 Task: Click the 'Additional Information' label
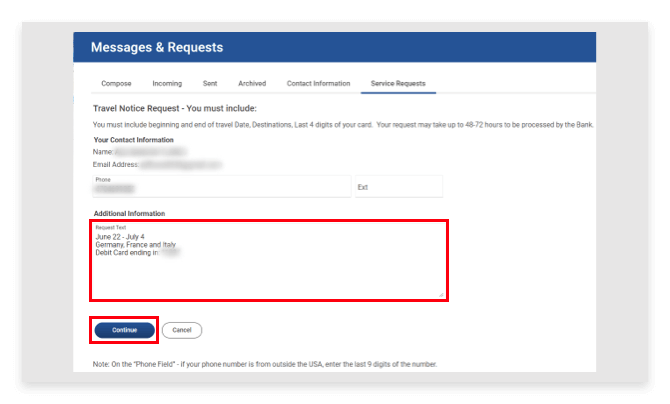pyautogui.click(x=129, y=213)
